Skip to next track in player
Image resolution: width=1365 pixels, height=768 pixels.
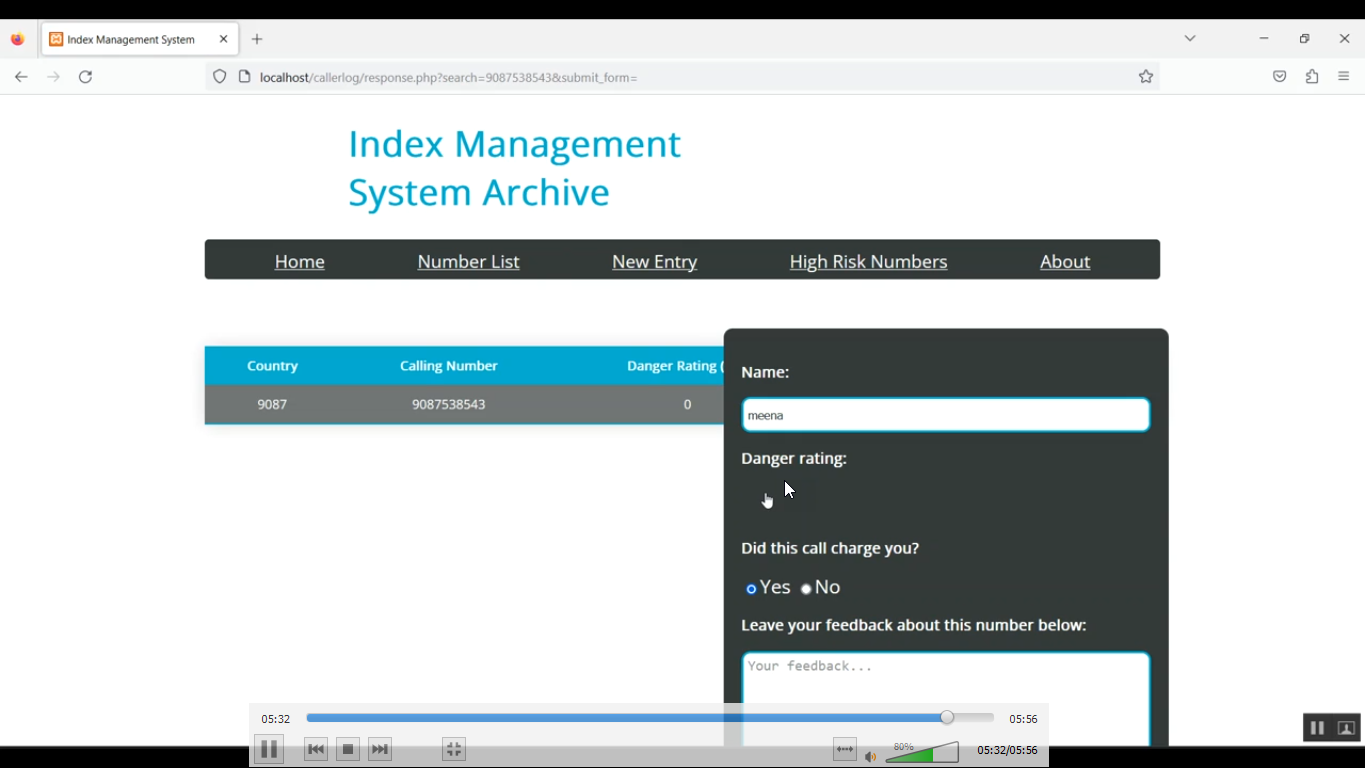coord(380,749)
